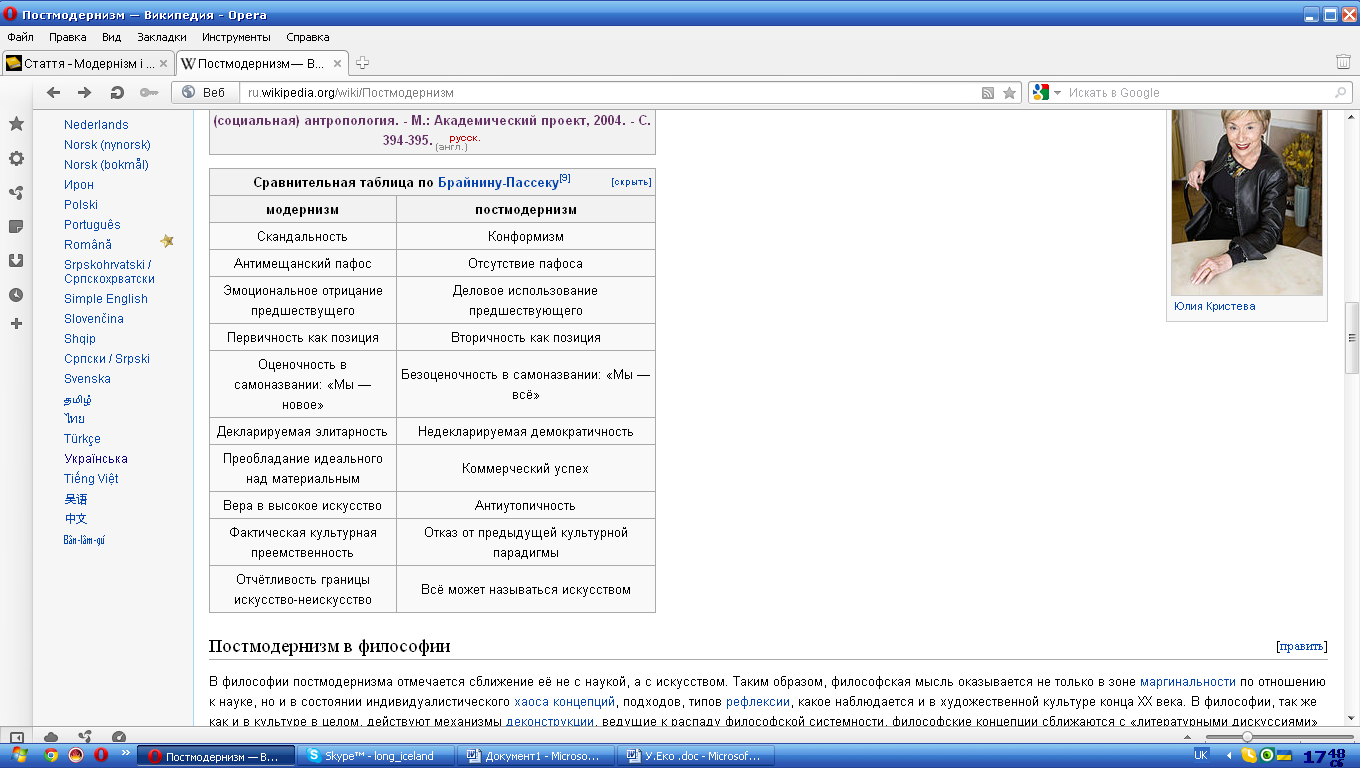1360x768 pixels.
Task: Collapse the table via [скрыть] link
Action: (631, 182)
